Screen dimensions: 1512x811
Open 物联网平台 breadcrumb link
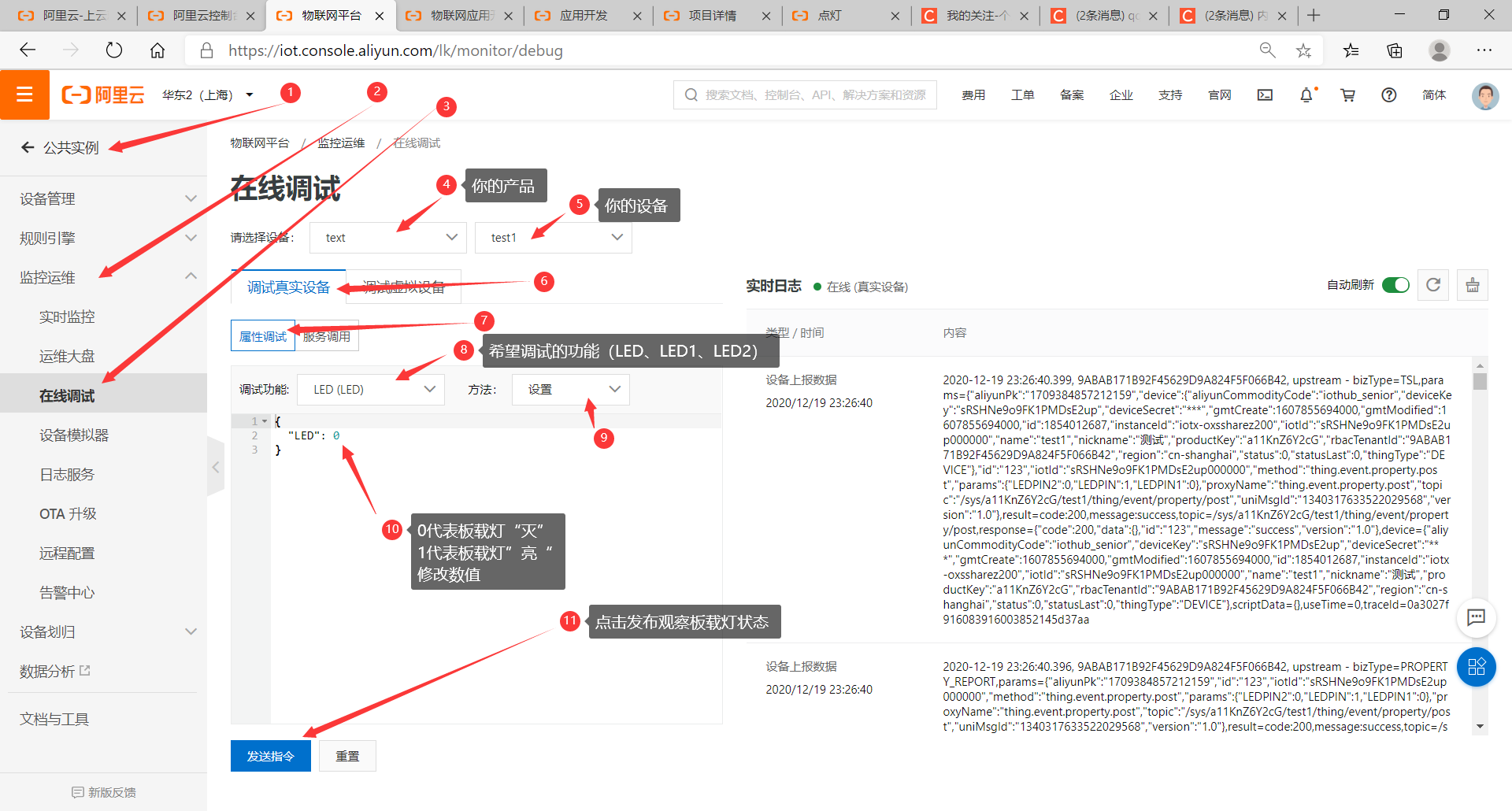click(x=260, y=143)
